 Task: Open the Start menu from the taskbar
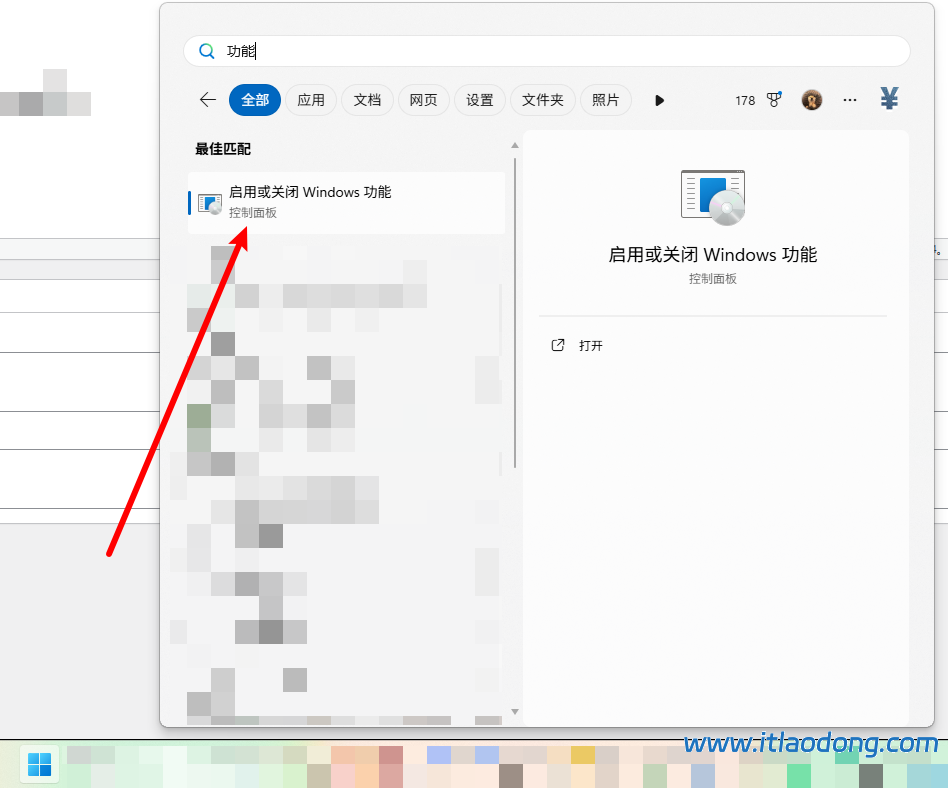pyautogui.click(x=38, y=764)
